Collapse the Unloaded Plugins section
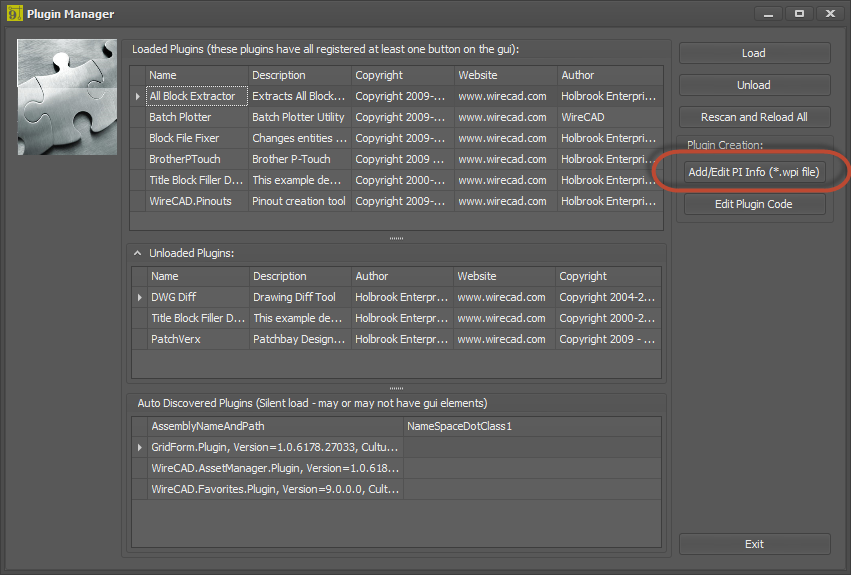This screenshot has height=575, width=851. coord(137,253)
